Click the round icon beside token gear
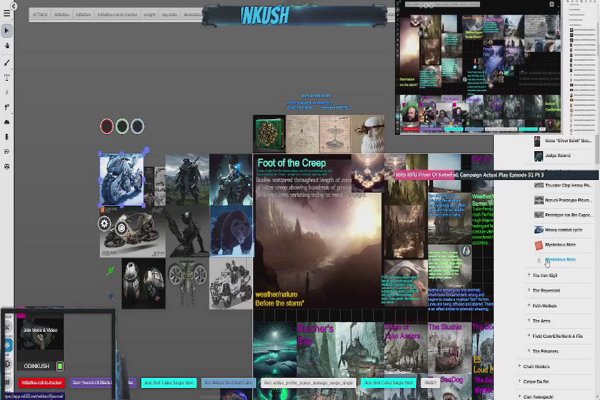This screenshot has height=400, width=600. [121, 228]
